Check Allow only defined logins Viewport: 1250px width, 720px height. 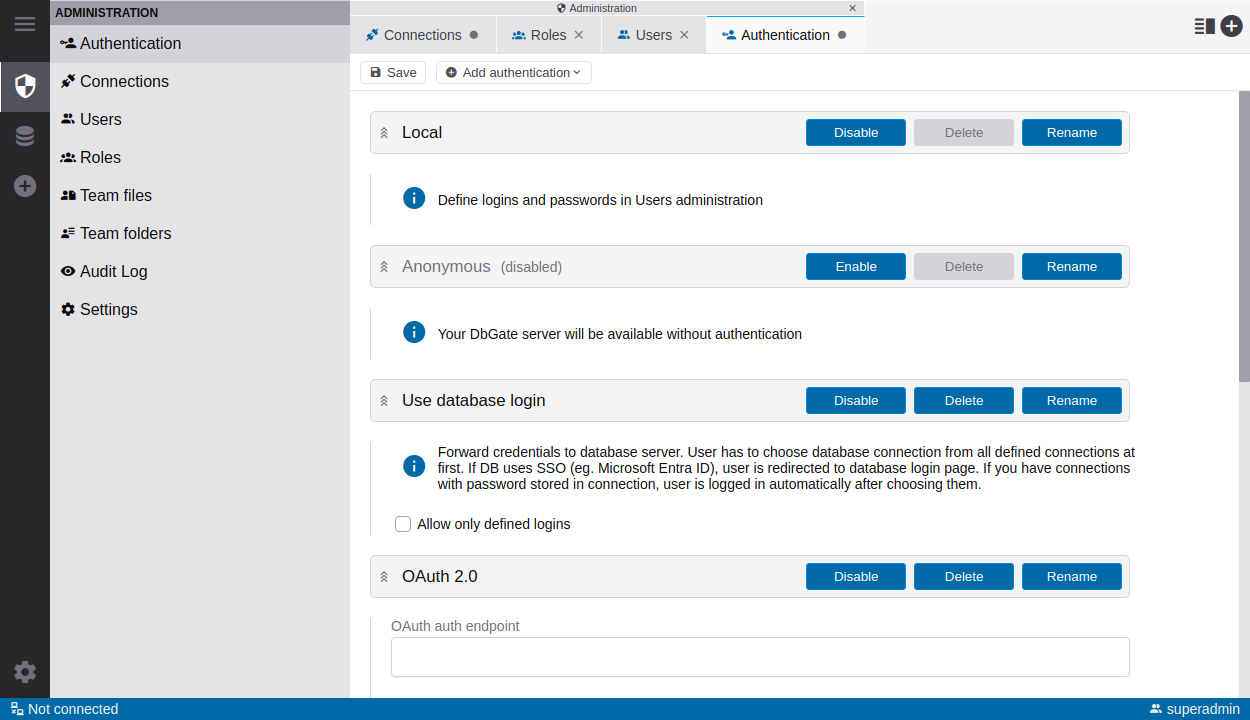403,524
